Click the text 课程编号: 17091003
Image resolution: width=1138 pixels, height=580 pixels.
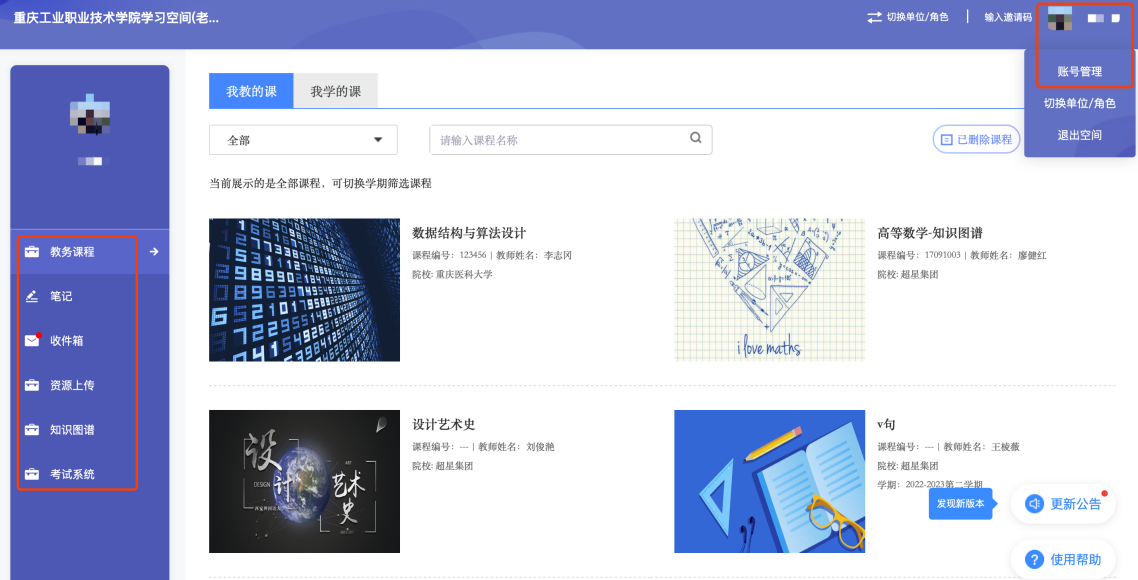[x=919, y=255]
